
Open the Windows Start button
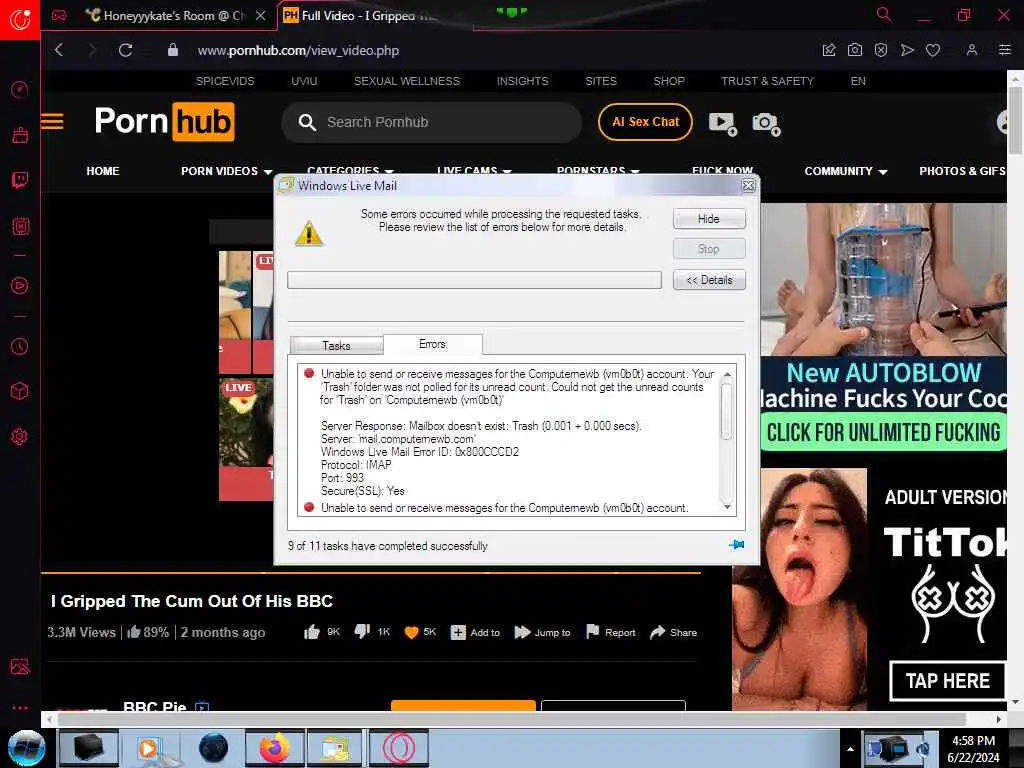(26, 748)
